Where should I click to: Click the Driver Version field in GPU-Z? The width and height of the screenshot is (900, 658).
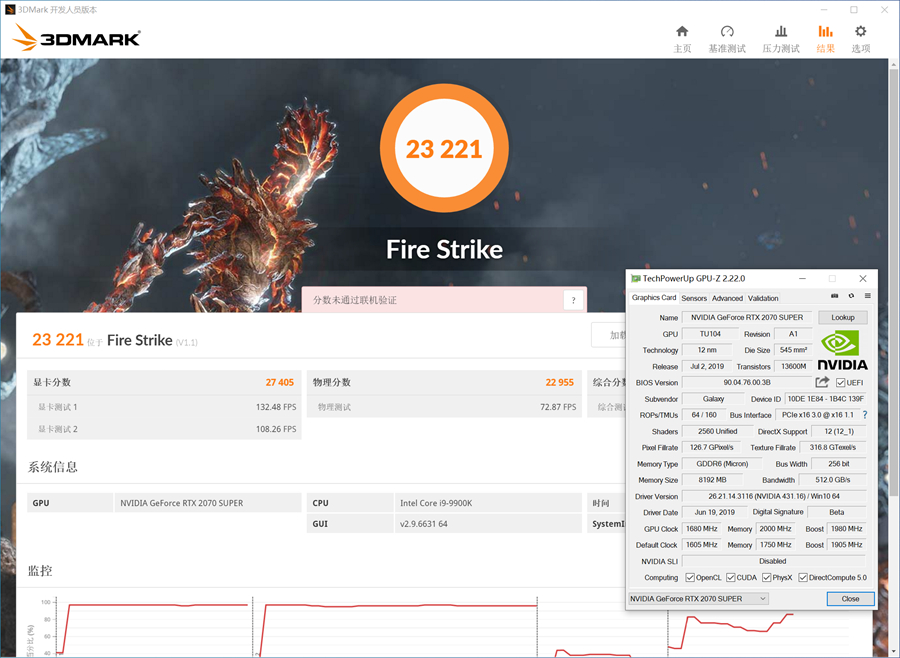click(774, 496)
